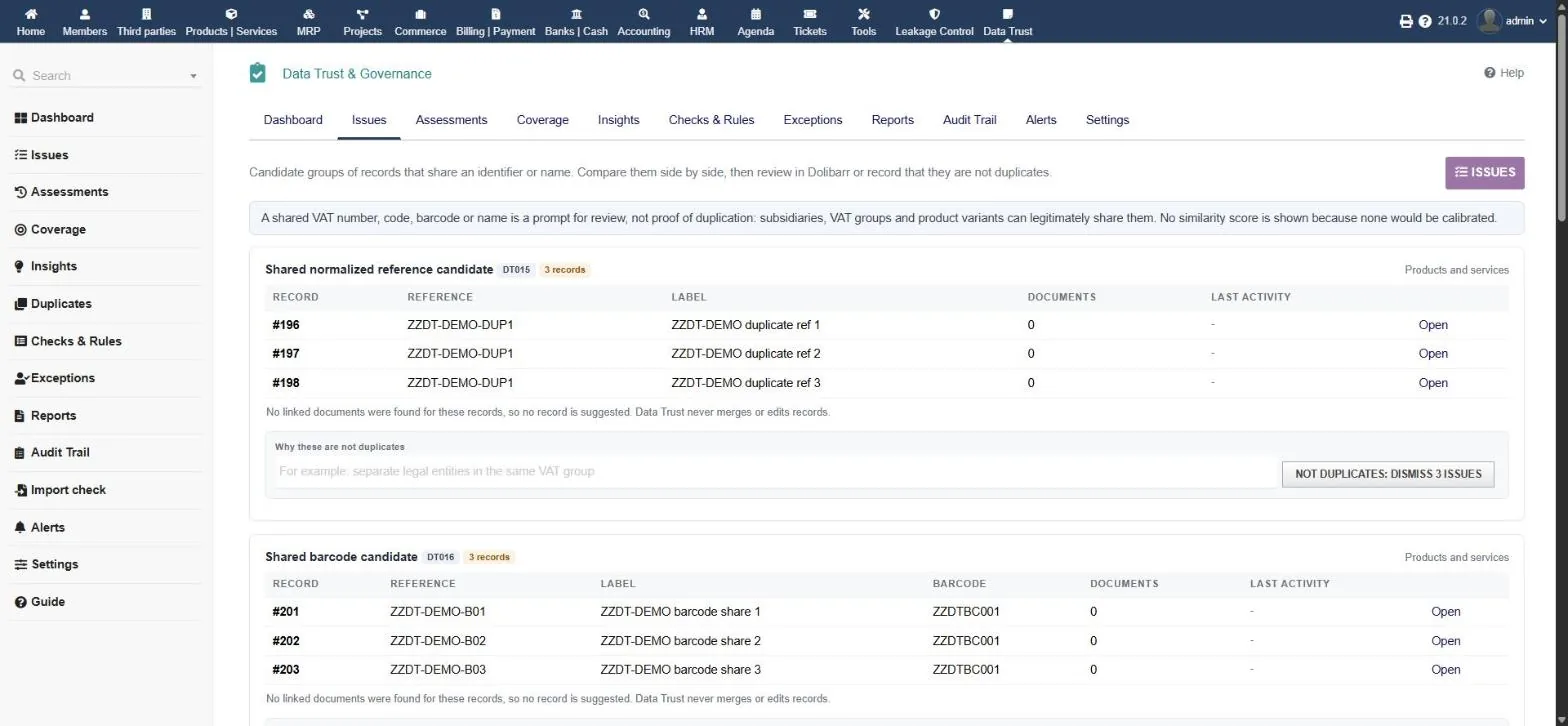Open the Accounting module icon
This screenshot has width=1568, height=726.
643,14
